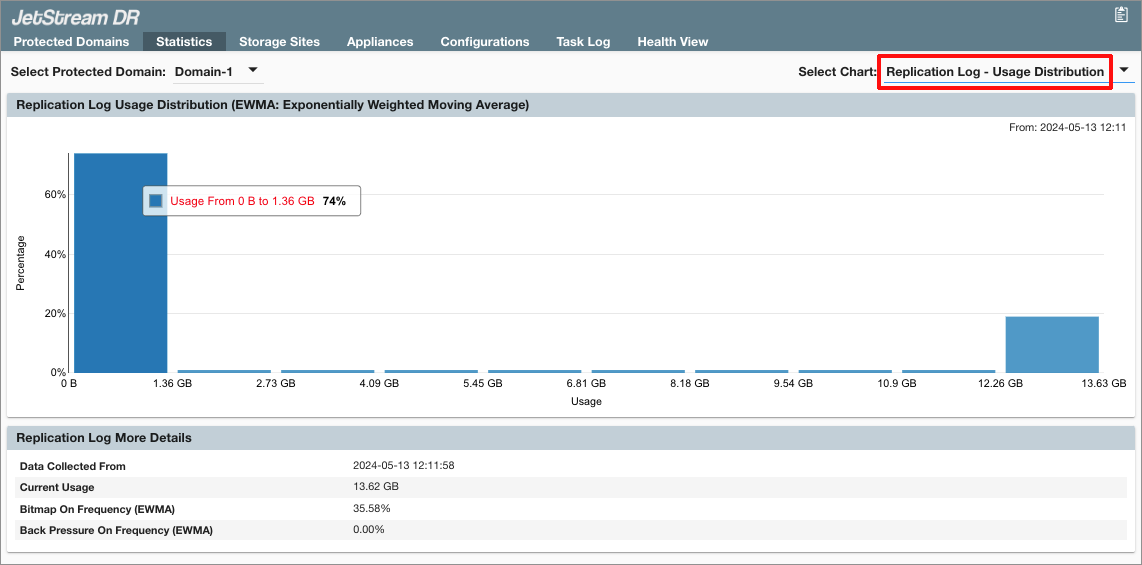
Task: Click the JetStream DR logo
Action: point(76,17)
